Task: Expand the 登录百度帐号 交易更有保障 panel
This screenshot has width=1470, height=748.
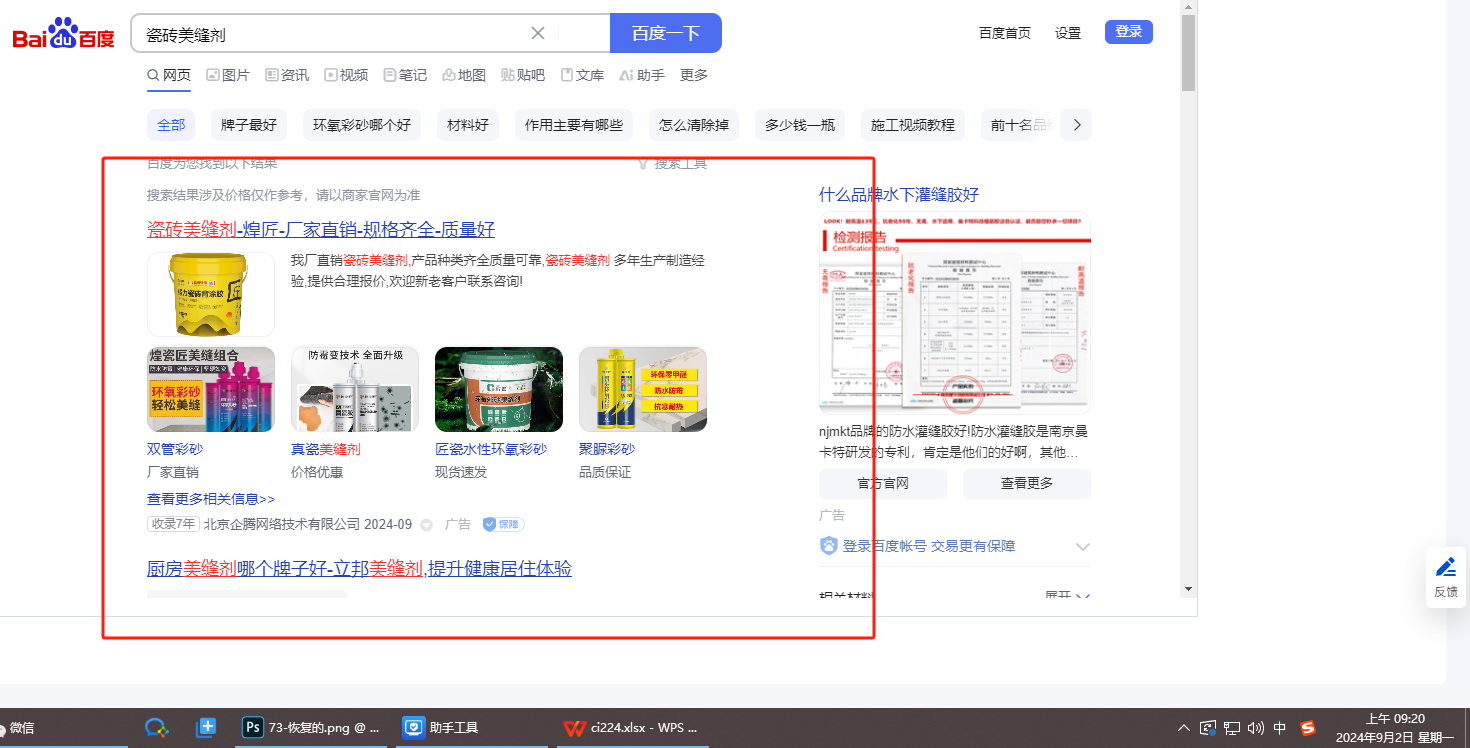Action: (1082, 546)
